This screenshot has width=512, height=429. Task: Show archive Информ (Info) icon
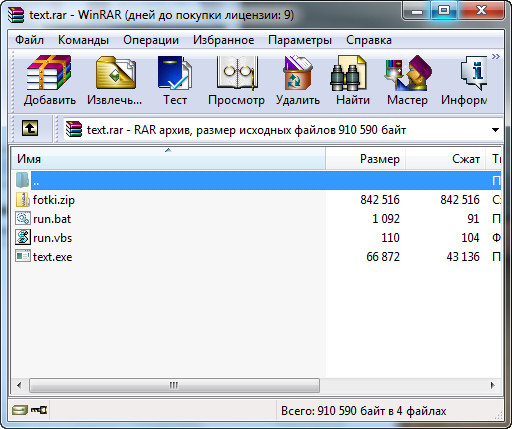[474, 73]
